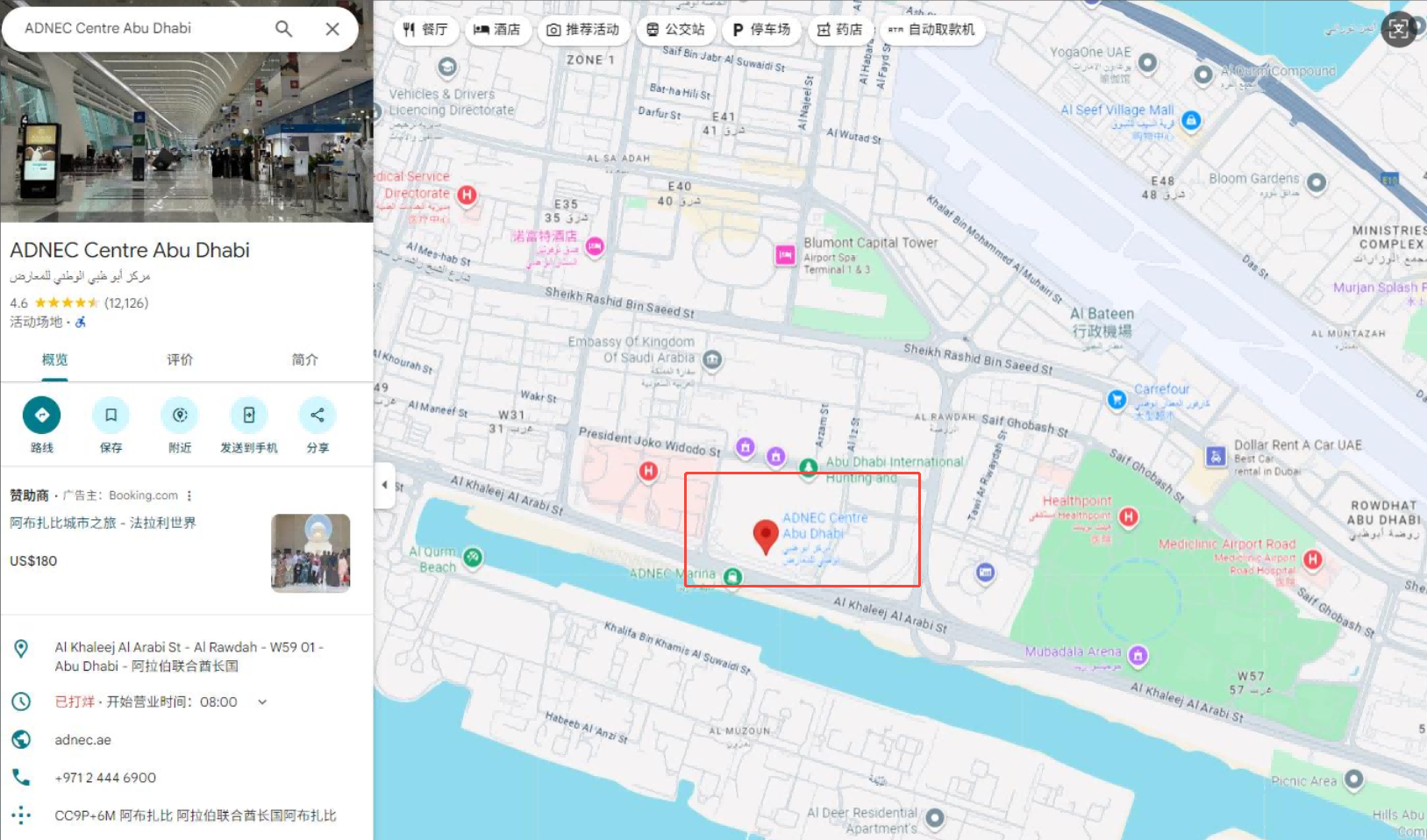Click the Directions (路线) icon
The width and height of the screenshot is (1427, 840).
(x=42, y=415)
